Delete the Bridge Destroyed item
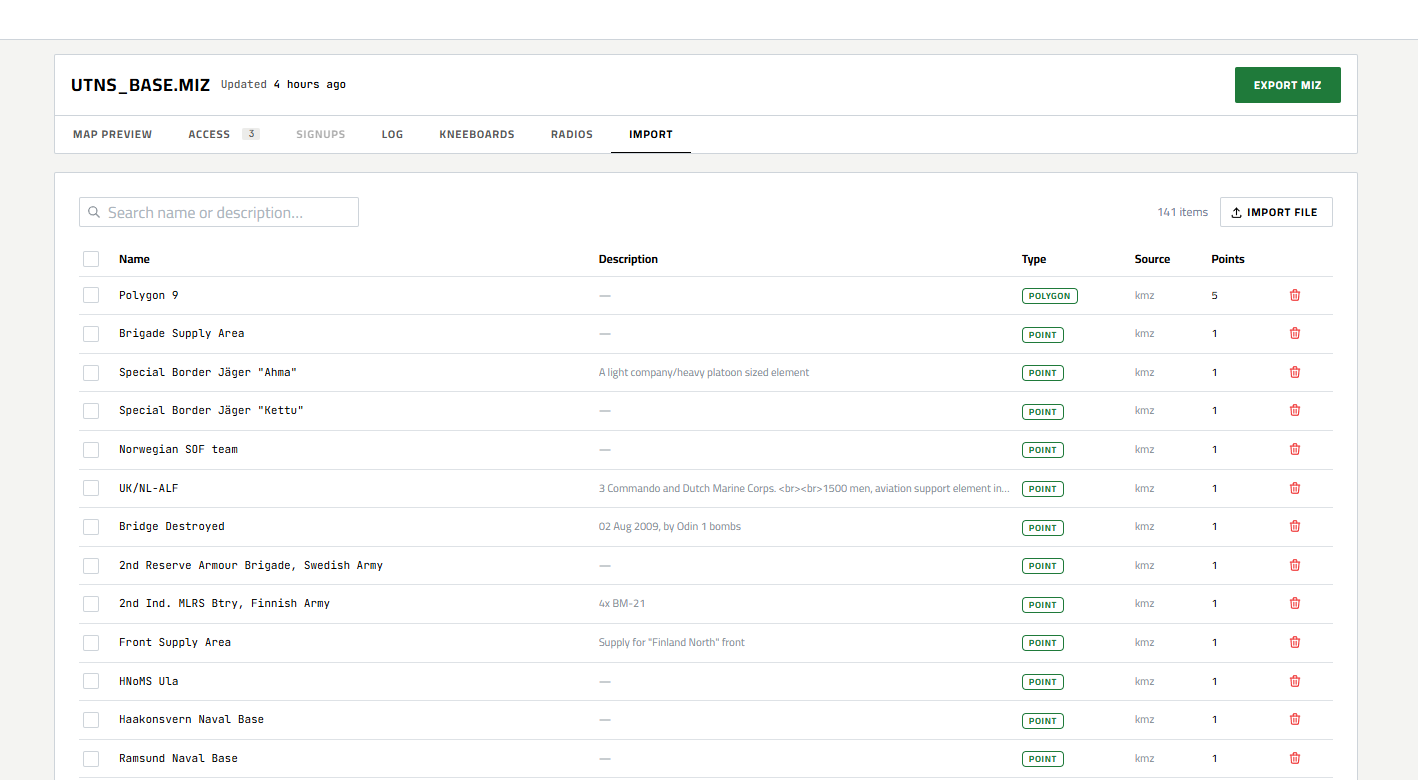Viewport: 1418px width, 780px height. (x=1295, y=526)
